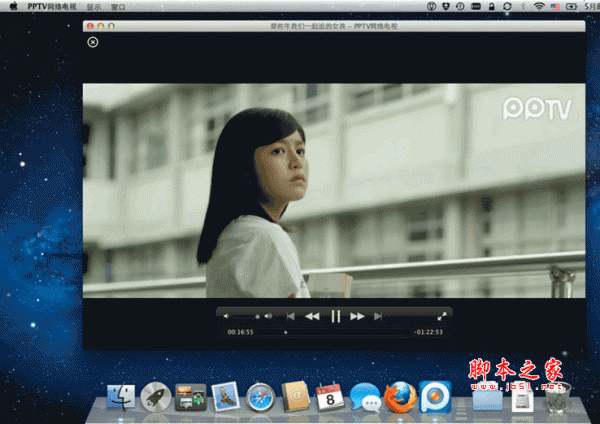Open Mail eagle stamp icon in Dock
The image size is (600, 424).
[x=225, y=397]
